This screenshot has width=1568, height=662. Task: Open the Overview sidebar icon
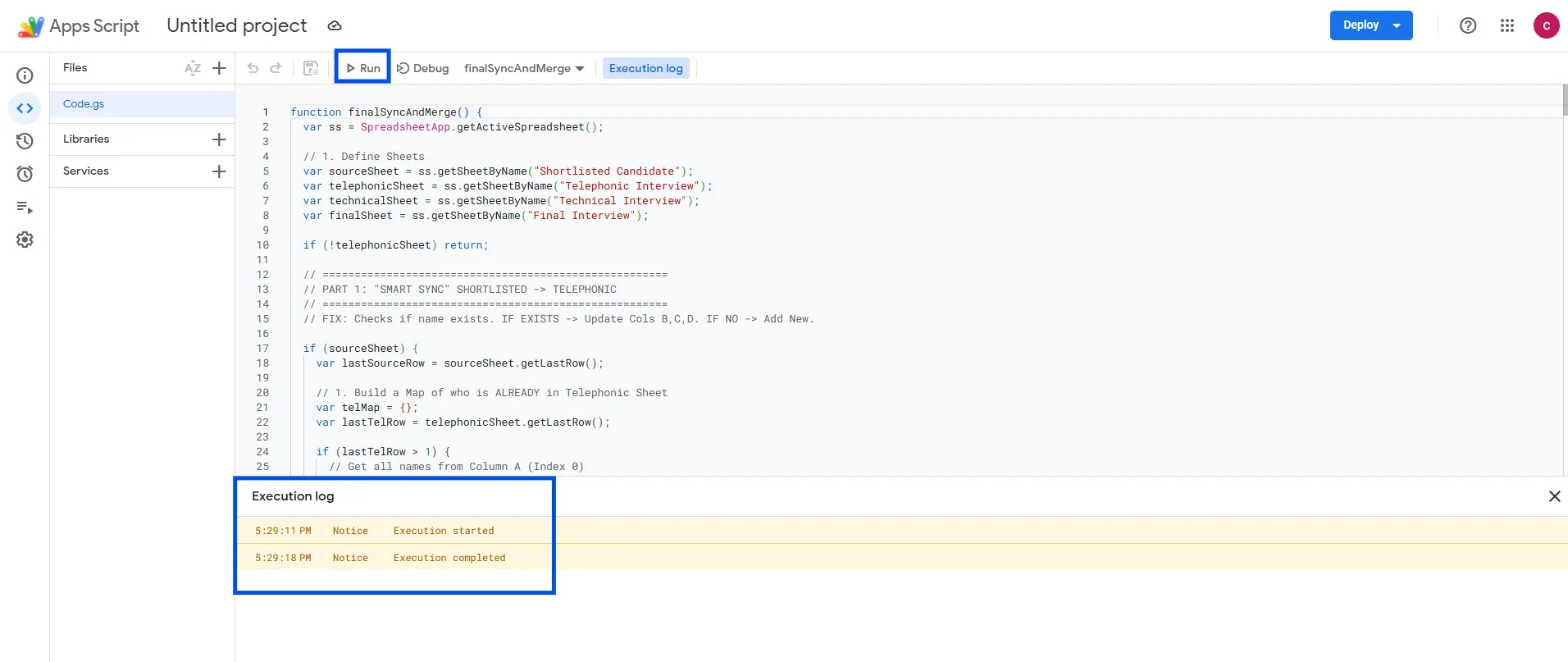coord(25,75)
